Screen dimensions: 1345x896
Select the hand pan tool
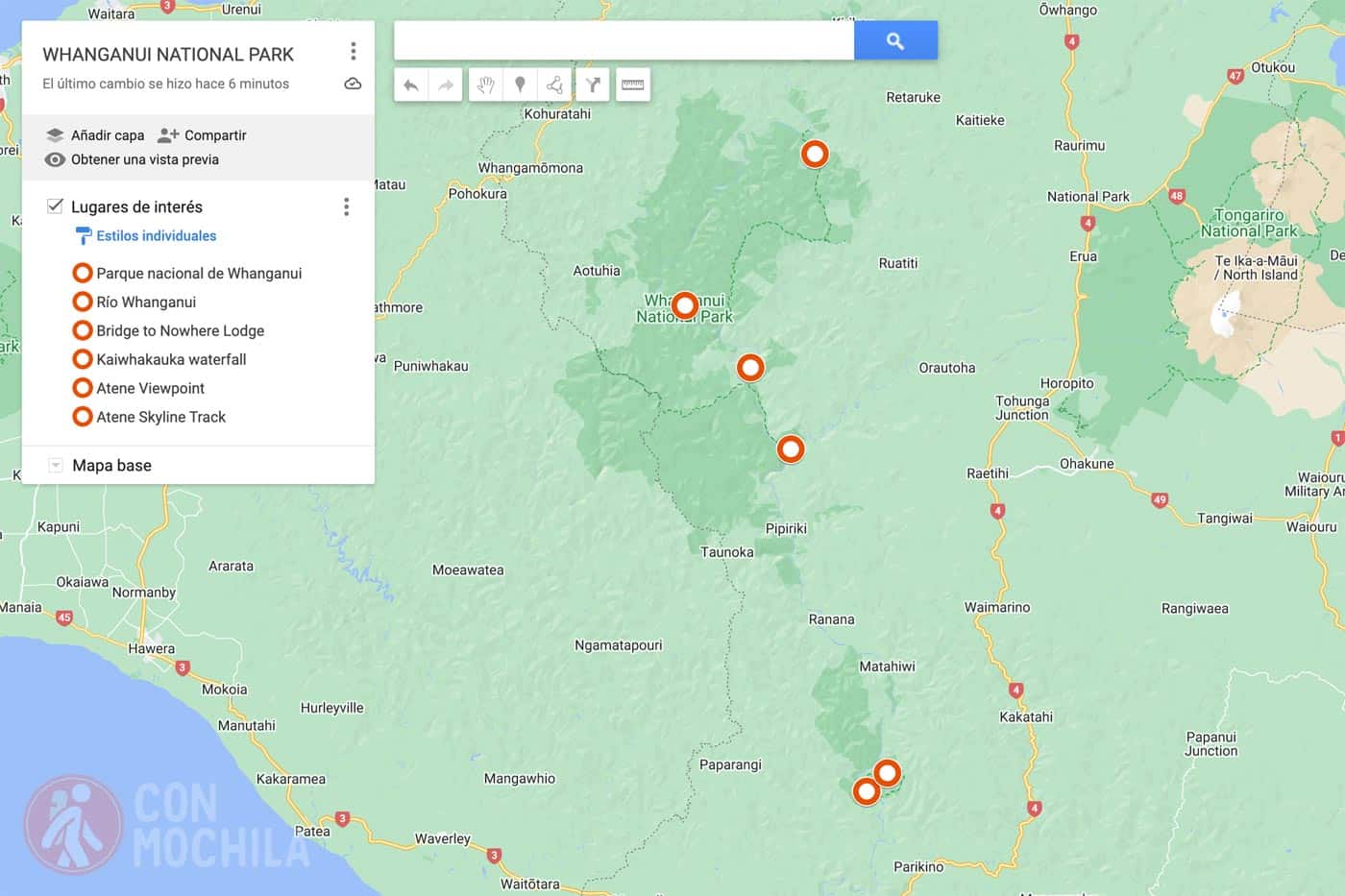[486, 85]
